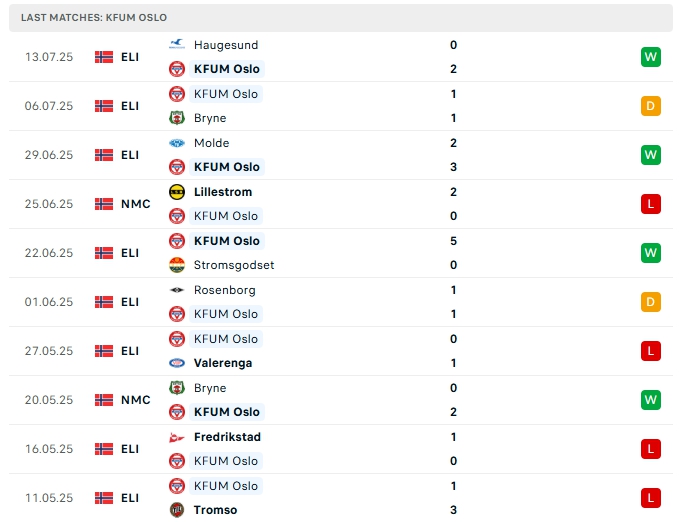Click the Tromso team crest
Image resolution: width=685 pixels, height=522 pixels.
177,510
